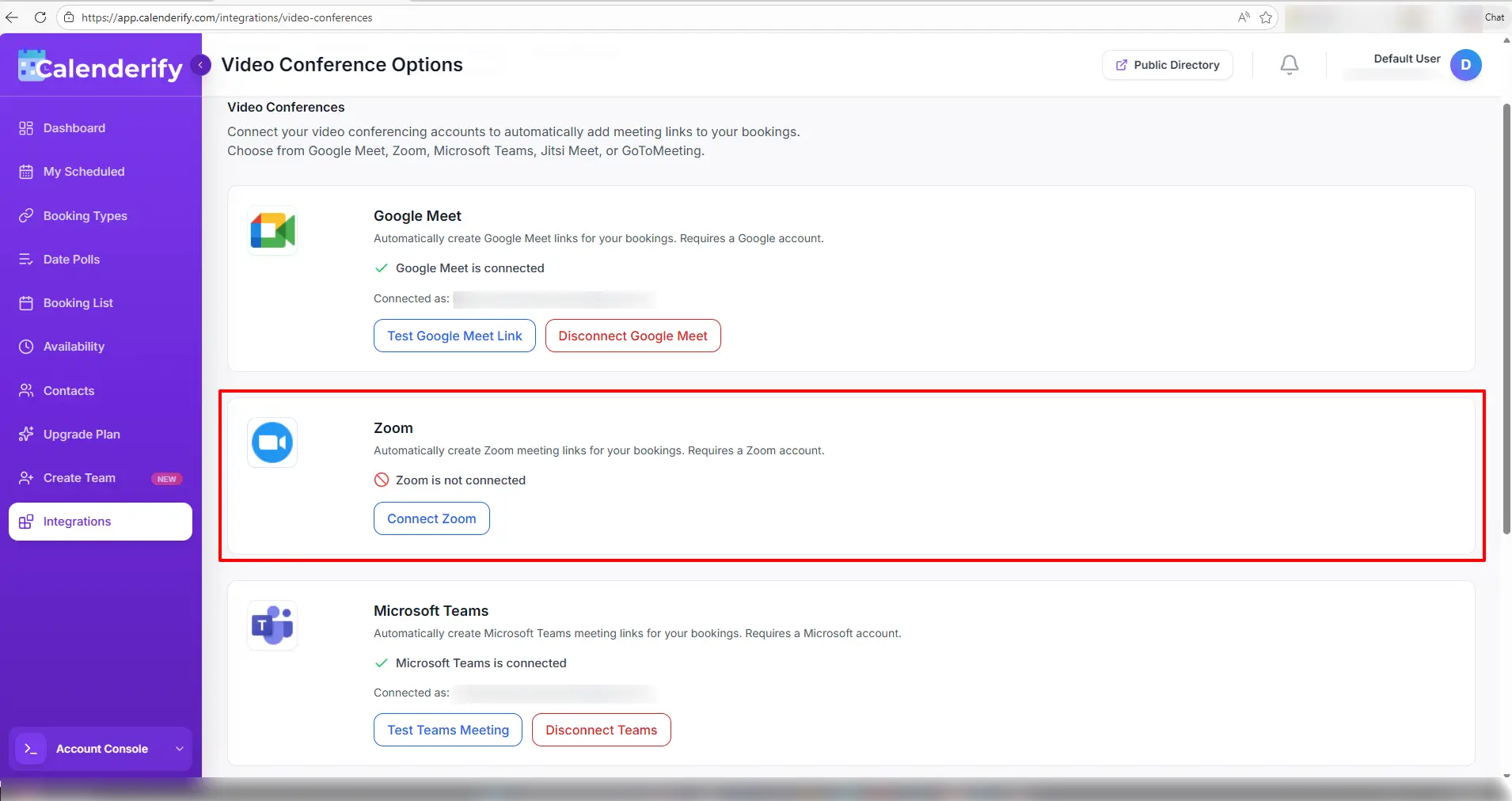1512x801 pixels.
Task: Click the Microsoft Teams icon
Action: tap(272, 624)
